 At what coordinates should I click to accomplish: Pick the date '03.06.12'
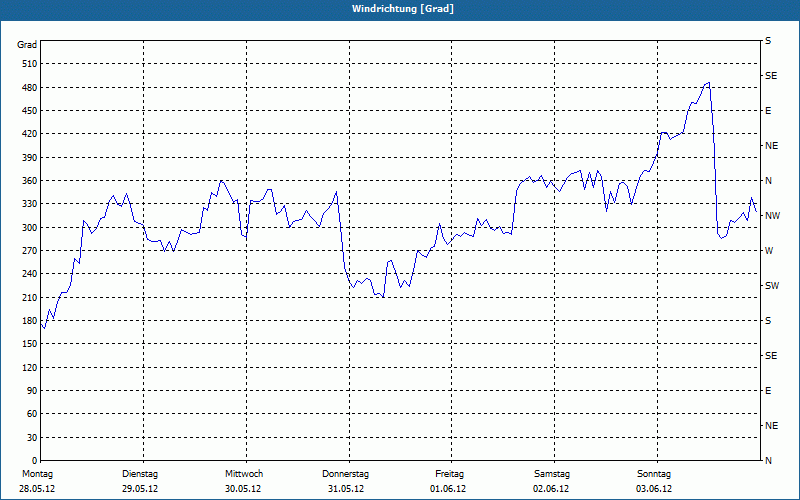point(654,489)
